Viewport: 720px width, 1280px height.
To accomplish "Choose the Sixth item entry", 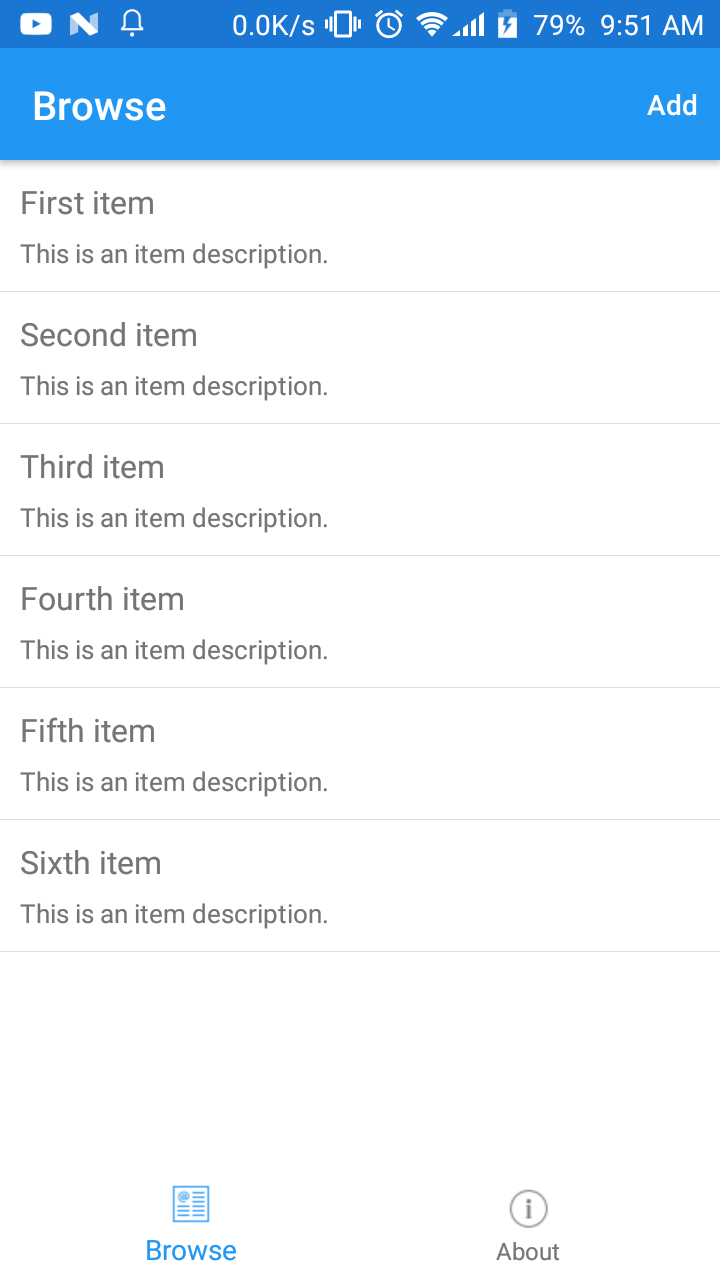I will (x=360, y=887).
